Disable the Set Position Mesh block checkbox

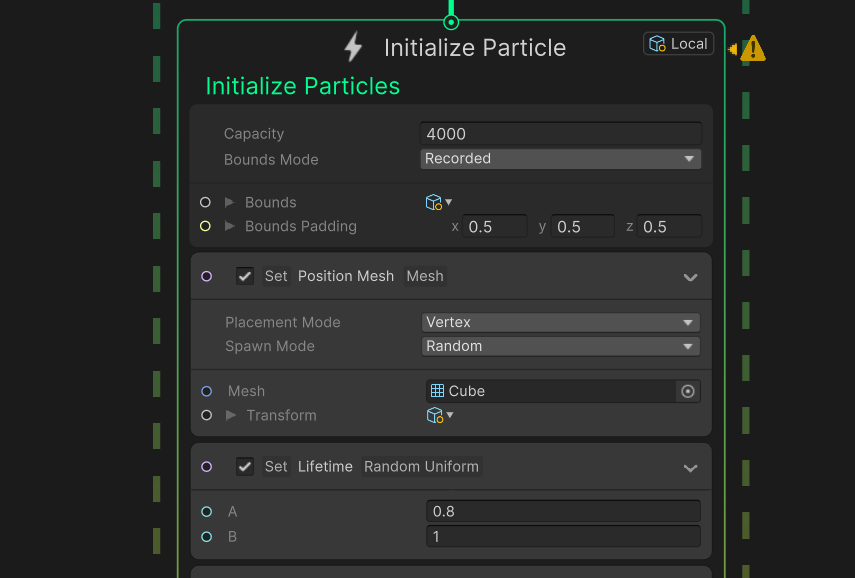coord(245,276)
